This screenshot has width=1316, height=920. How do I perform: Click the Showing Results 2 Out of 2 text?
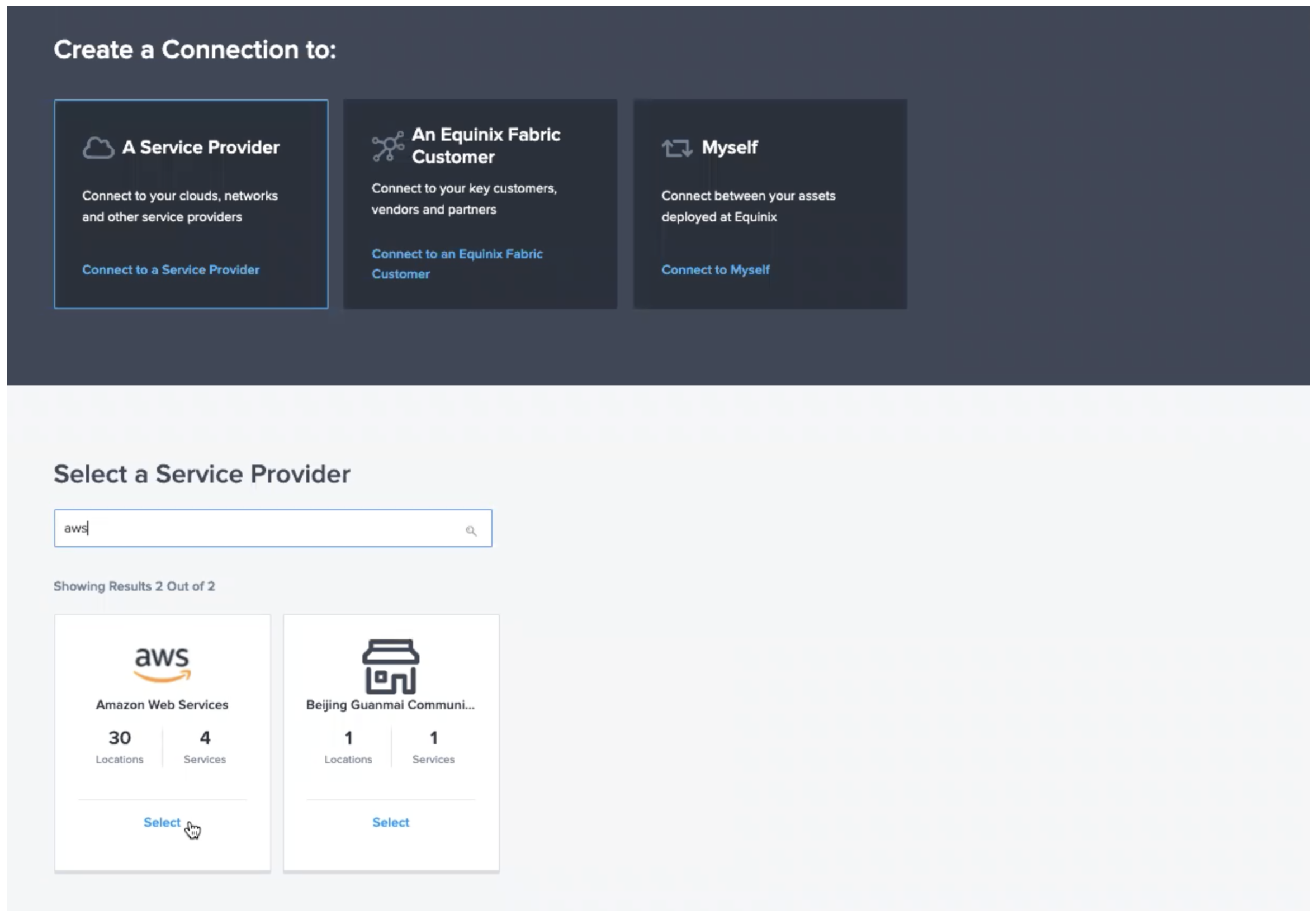134,586
